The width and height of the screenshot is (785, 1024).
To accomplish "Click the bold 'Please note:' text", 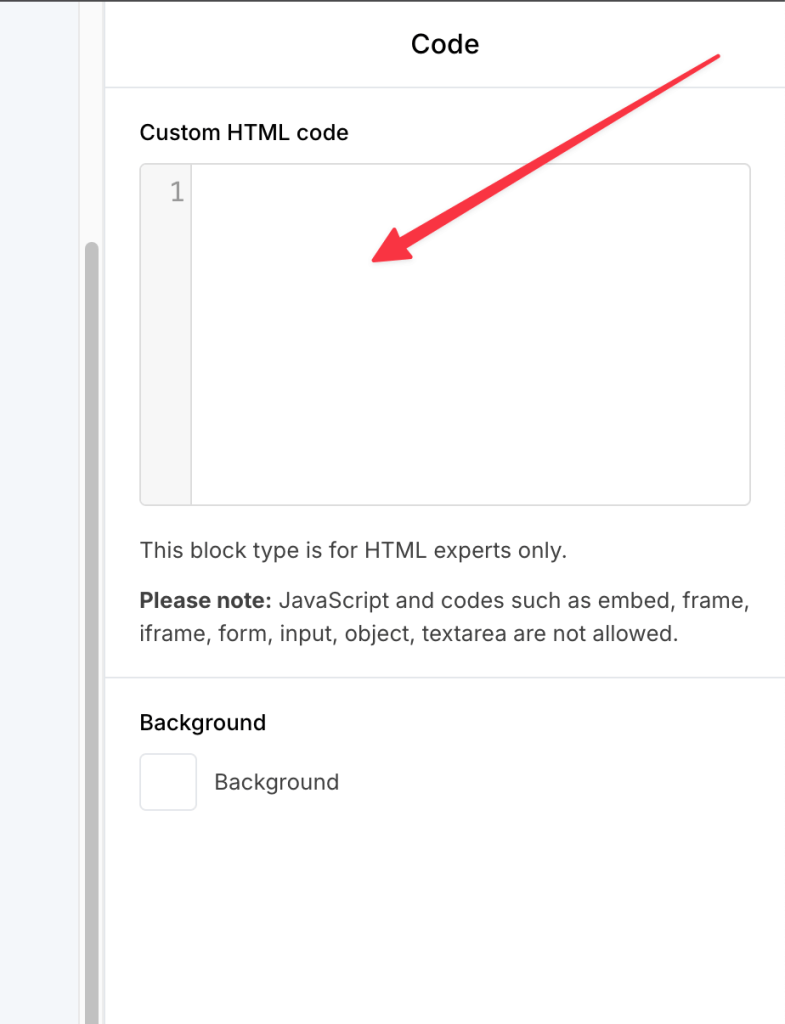I will 205,601.
